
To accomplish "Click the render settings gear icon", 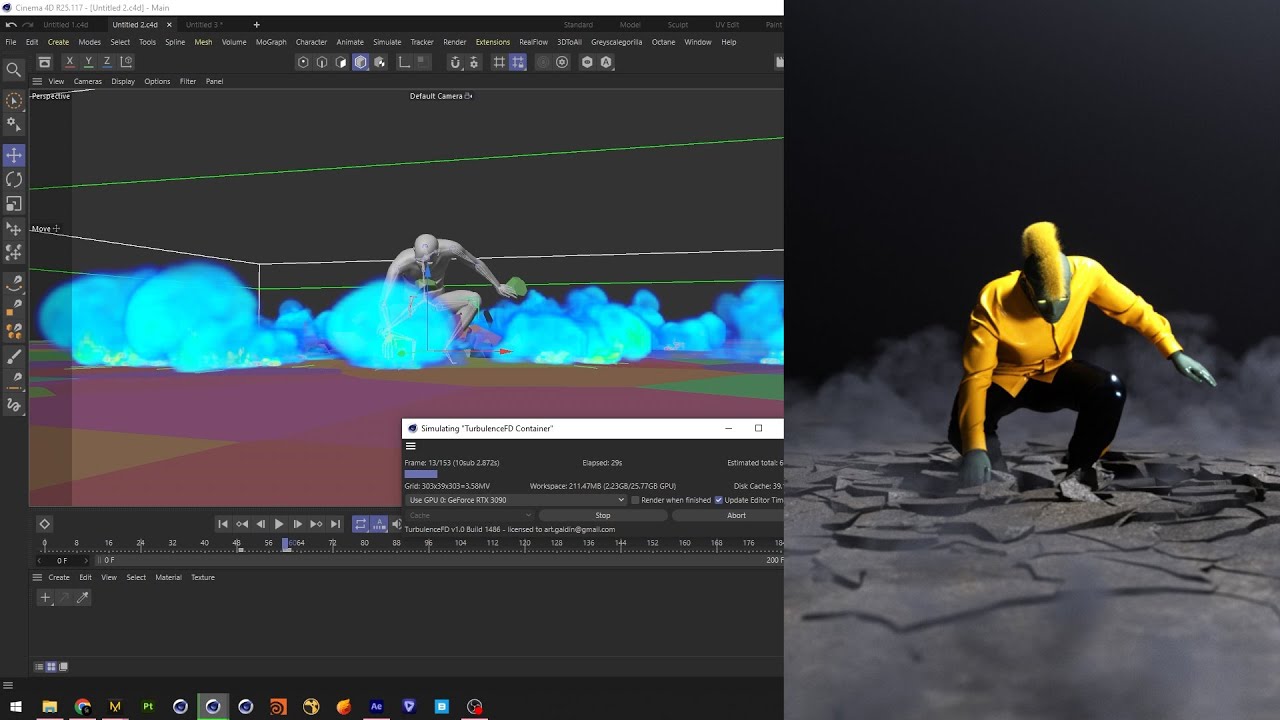I will (x=562, y=62).
